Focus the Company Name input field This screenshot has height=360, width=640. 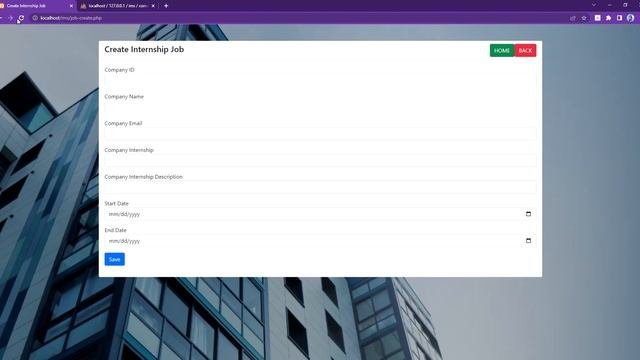click(x=320, y=107)
